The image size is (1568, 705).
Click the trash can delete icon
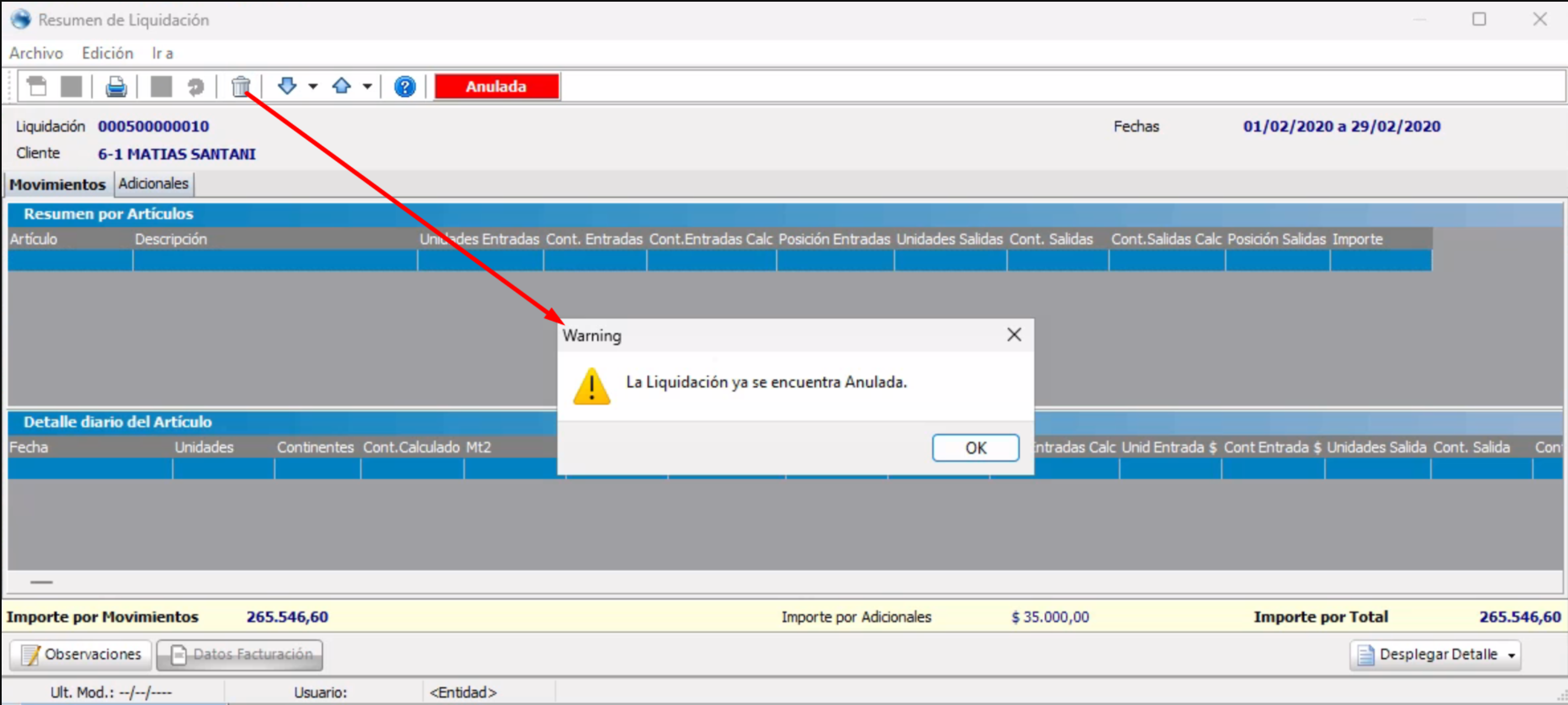[241, 87]
